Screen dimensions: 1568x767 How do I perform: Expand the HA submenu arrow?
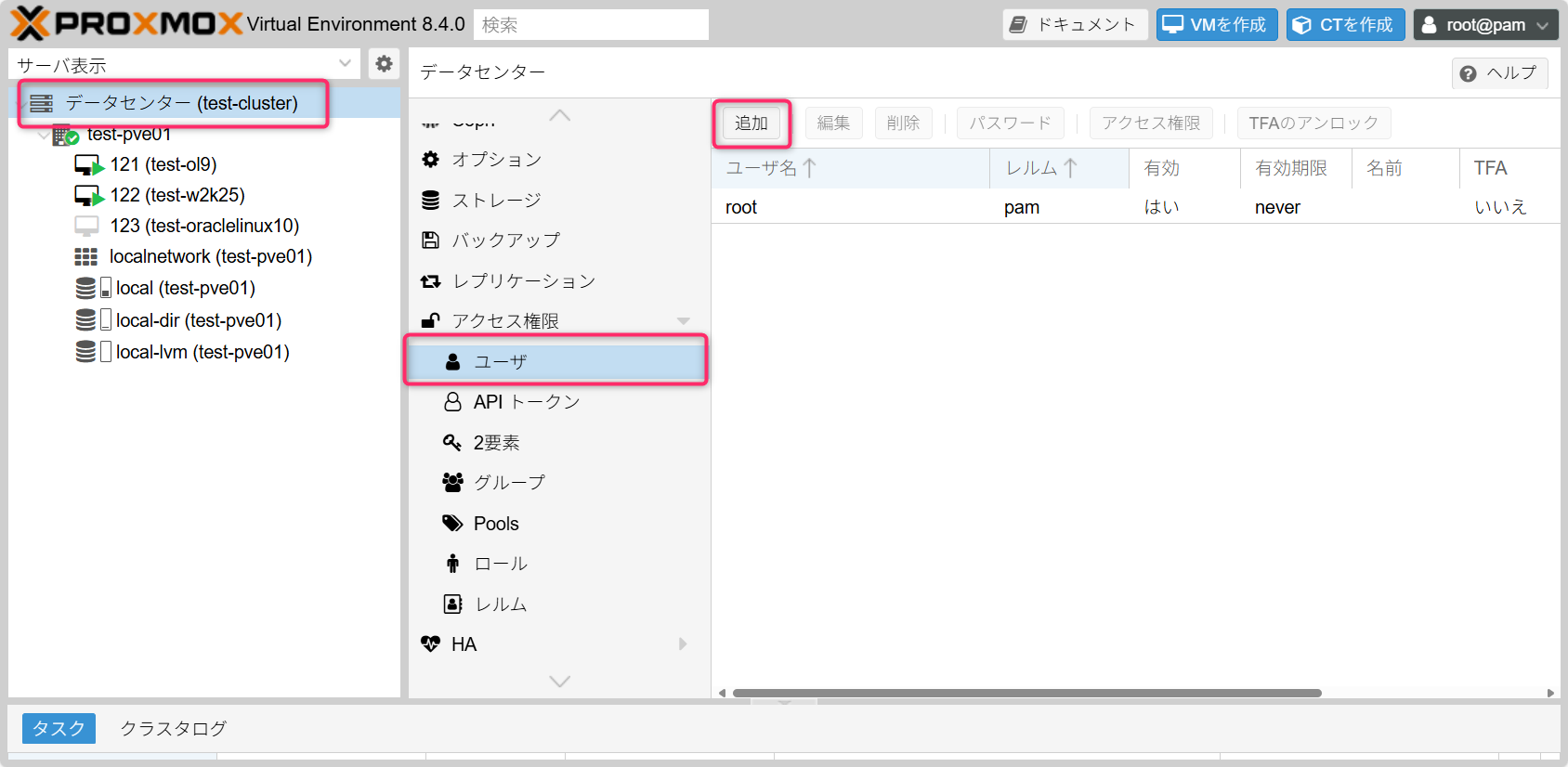683,644
